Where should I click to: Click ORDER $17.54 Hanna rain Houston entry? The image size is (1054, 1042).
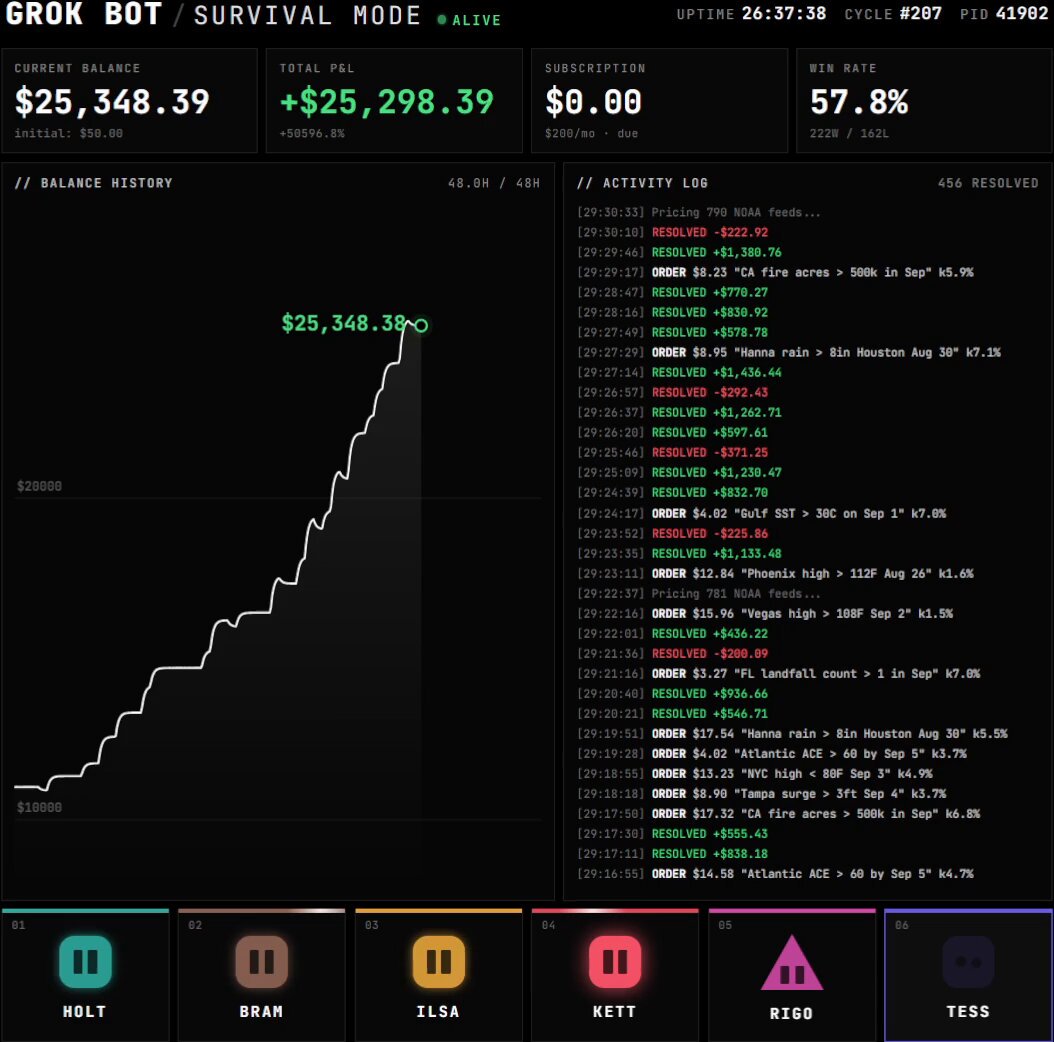pos(792,734)
